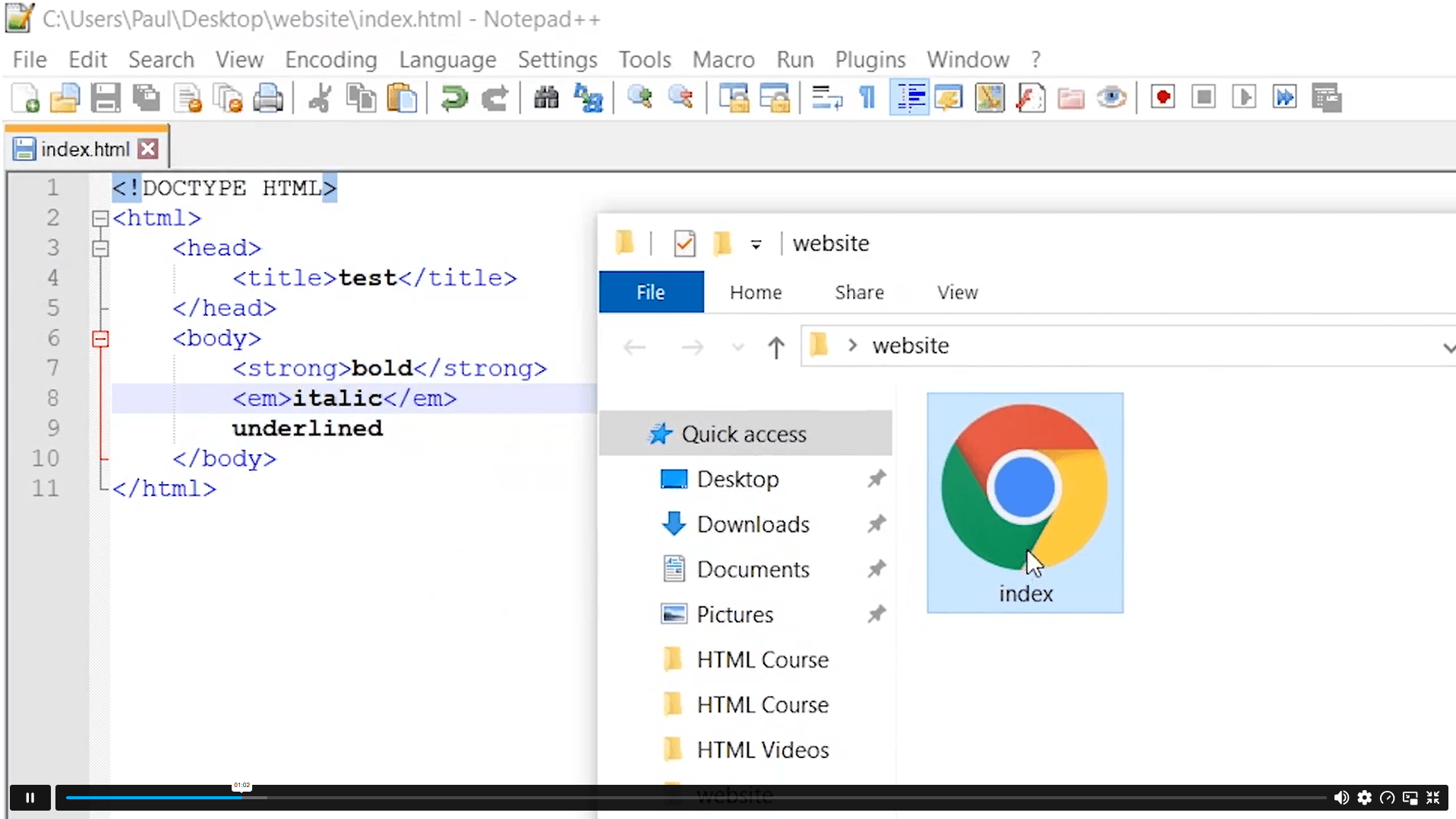Open Find using the binoculars icon
Image resolution: width=1456 pixels, height=819 pixels.
pos(546,98)
